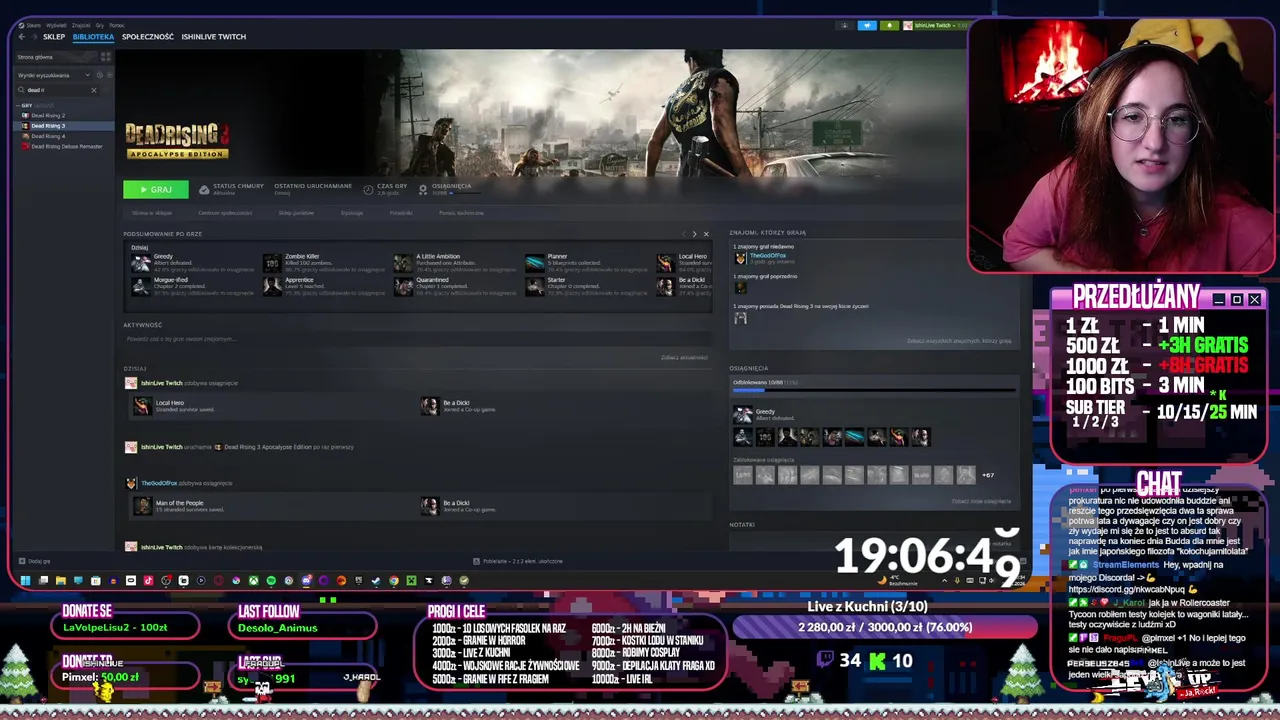This screenshot has height=720, width=1280.
Task: Click Dodaj grę at the bottom left
Action: 34,561
